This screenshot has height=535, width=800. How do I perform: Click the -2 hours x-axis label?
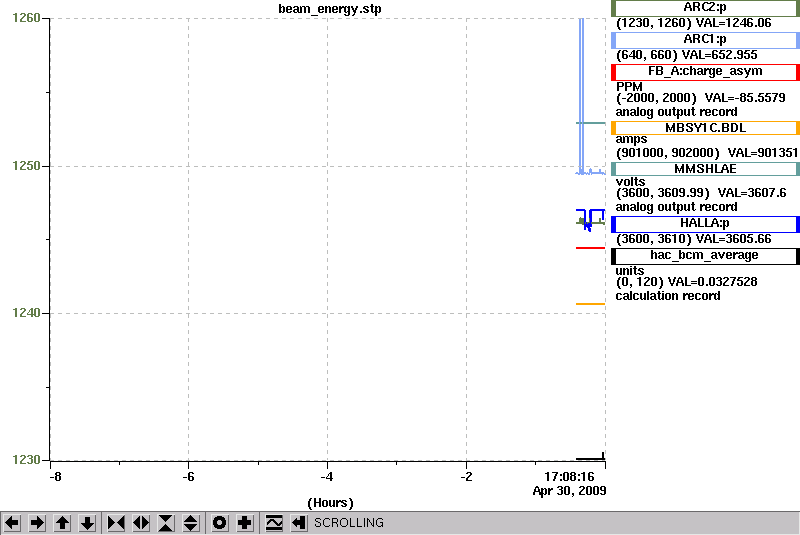tap(466, 477)
